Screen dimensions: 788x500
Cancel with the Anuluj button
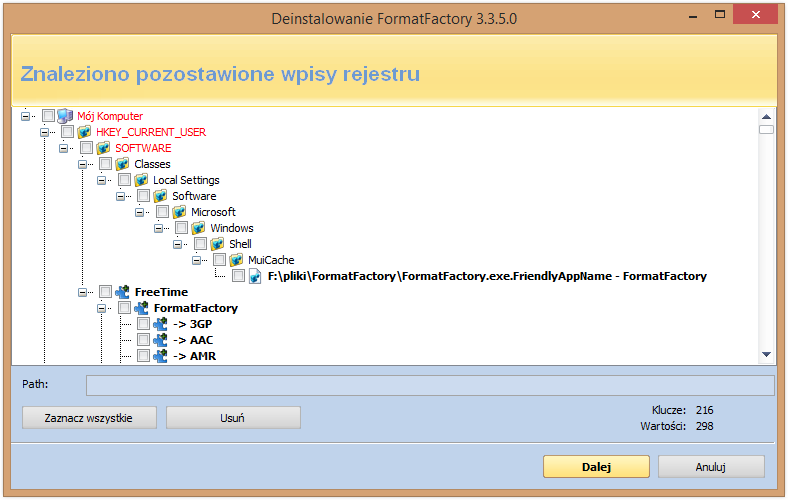point(711,467)
